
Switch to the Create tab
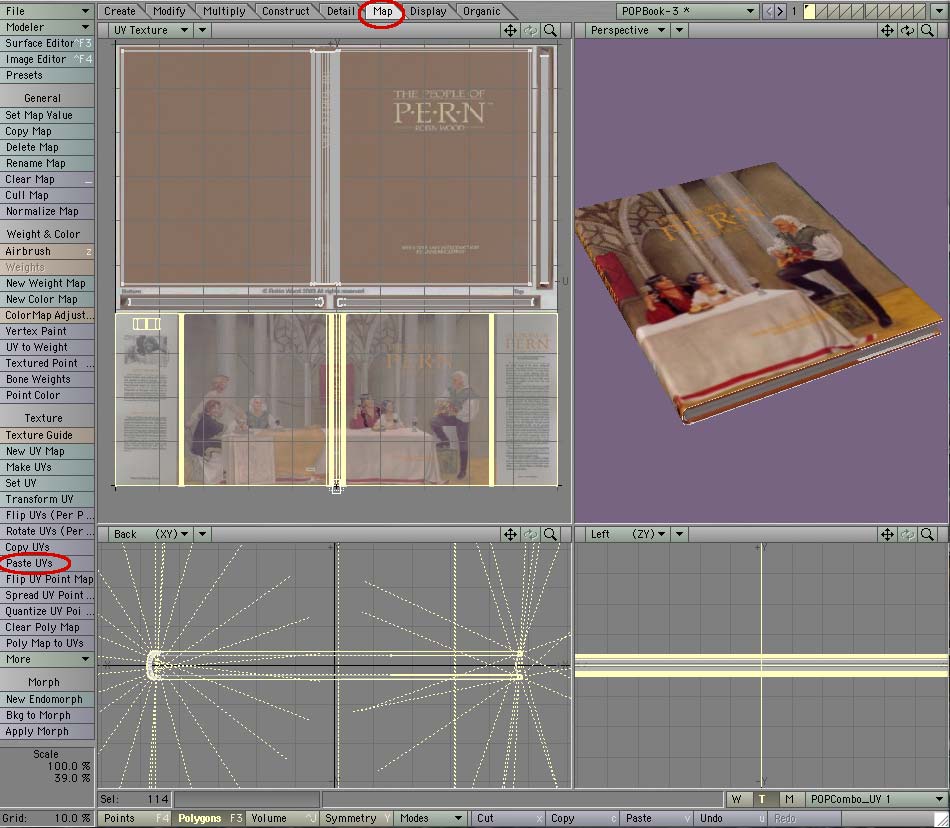pyautogui.click(x=120, y=11)
